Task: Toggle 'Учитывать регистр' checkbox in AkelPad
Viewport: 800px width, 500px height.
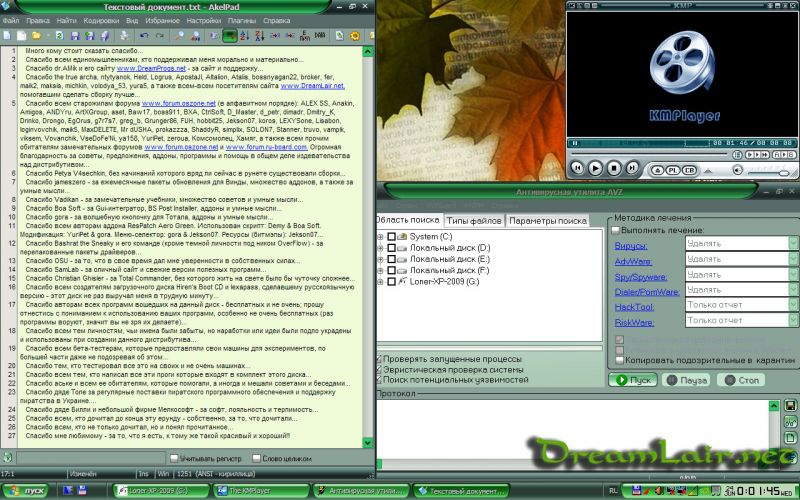Action: [174, 458]
